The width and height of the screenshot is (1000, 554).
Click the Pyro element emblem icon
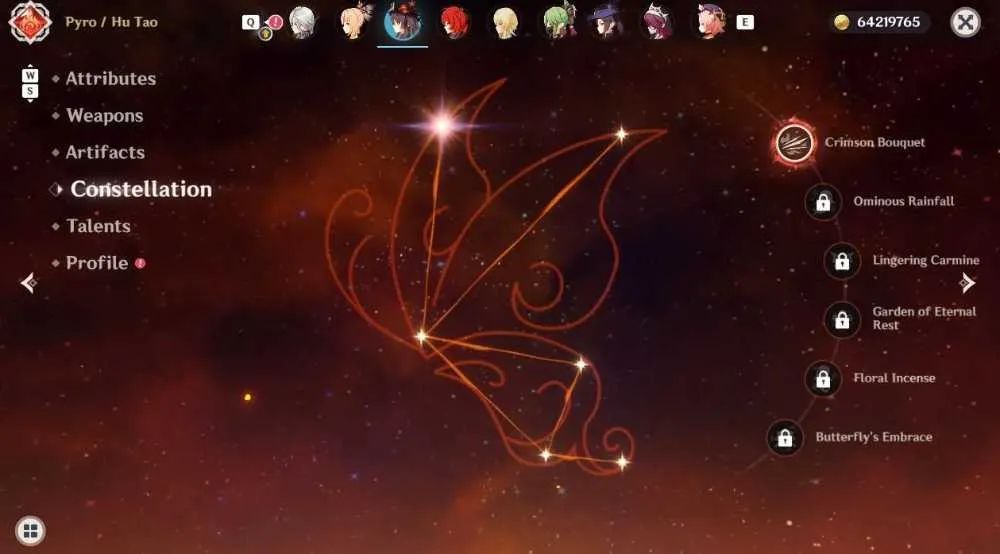29,22
